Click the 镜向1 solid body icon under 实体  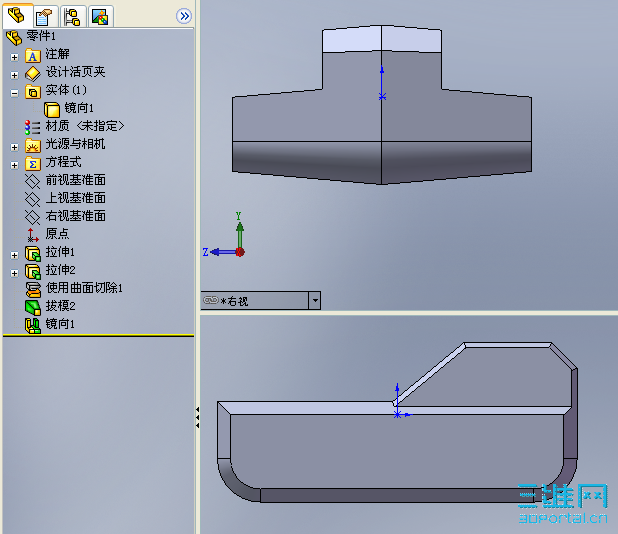click(x=52, y=110)
